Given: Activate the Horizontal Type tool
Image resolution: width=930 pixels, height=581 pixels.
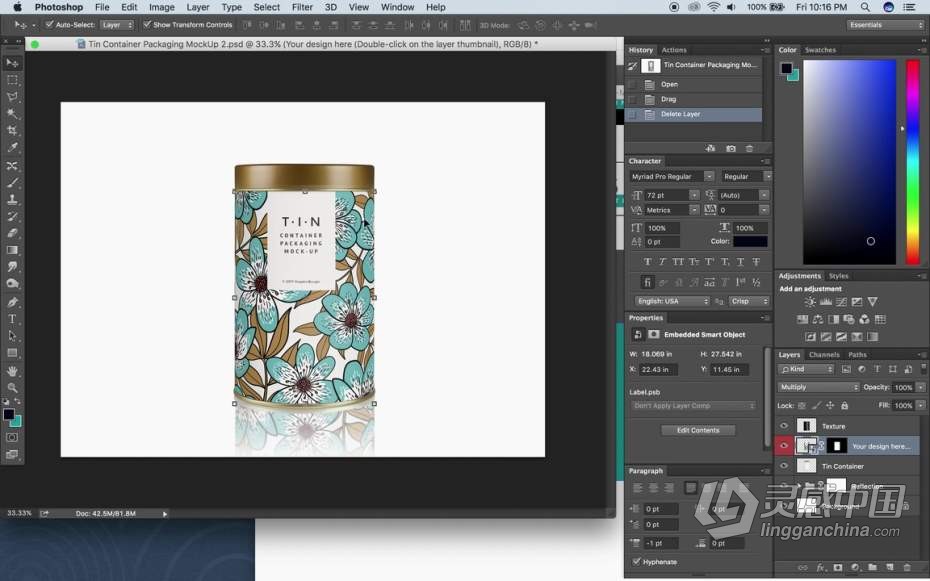Looking at the screenshot, I should pyautogui.click(x=12, y=319).
